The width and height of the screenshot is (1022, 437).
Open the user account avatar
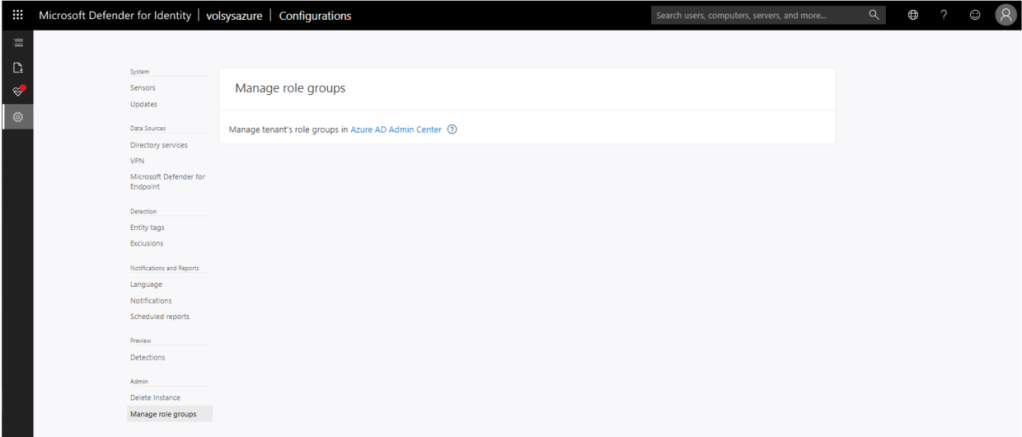click(x=1005, y=15)
